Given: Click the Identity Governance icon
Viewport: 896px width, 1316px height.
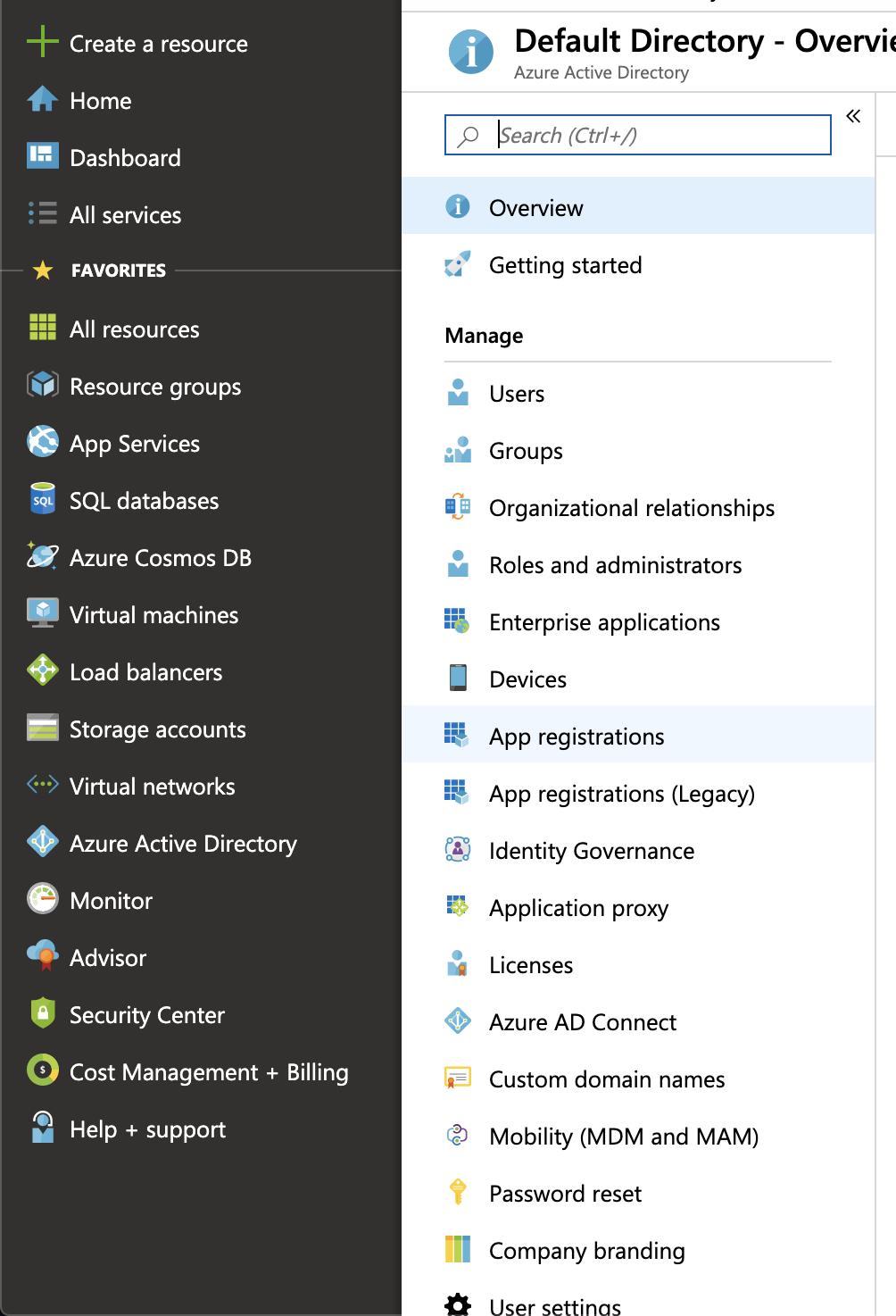Looking at the screenshot, I should pyautogui.click(x=458, y=849).
